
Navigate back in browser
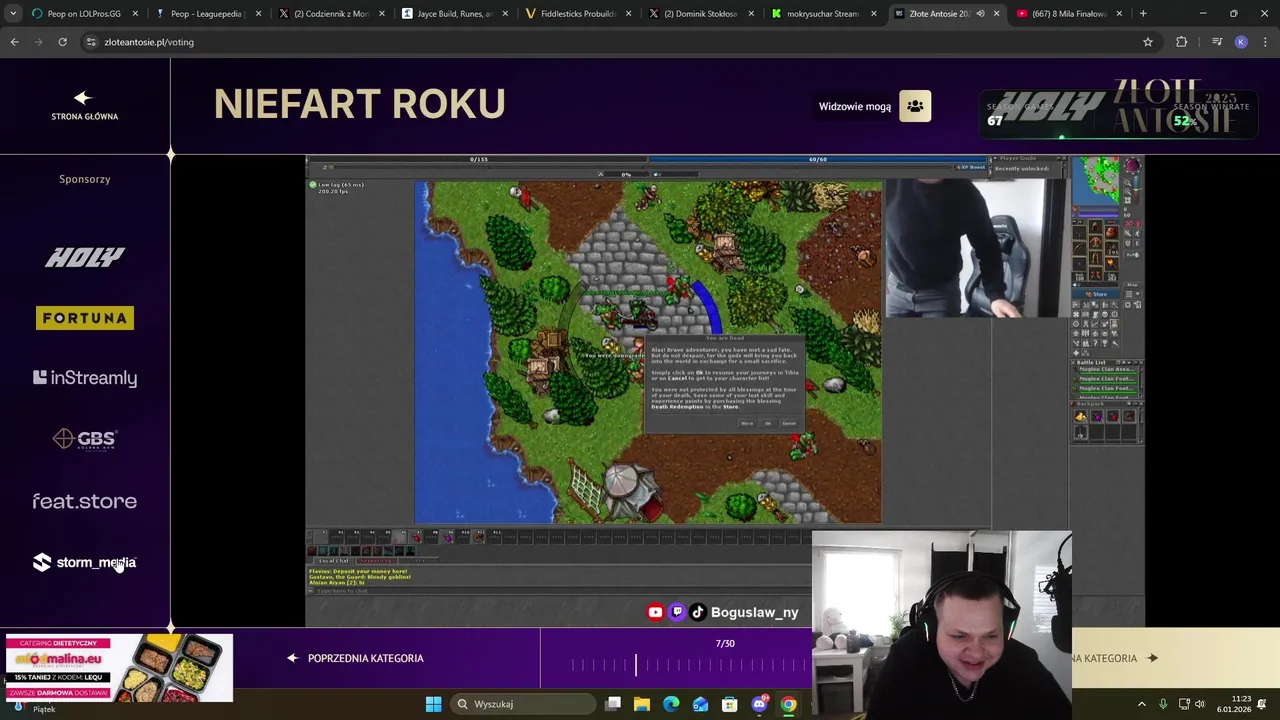pos(14,42)
